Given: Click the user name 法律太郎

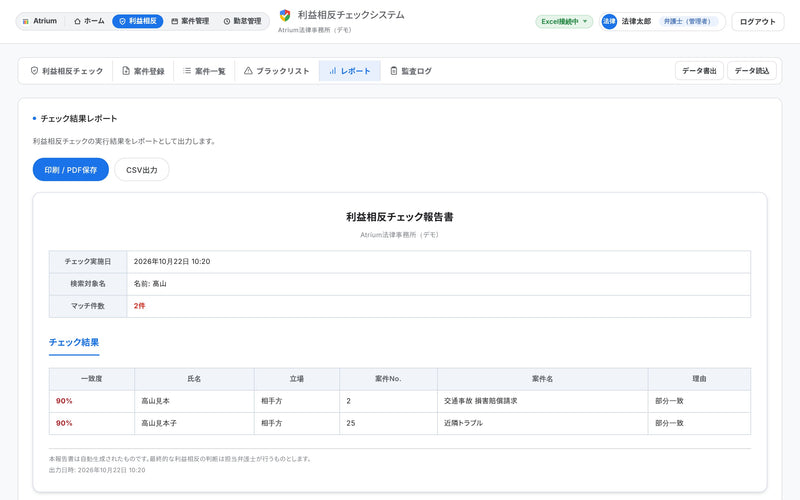Looking at the screenshot, I should [x=636, y=21].
